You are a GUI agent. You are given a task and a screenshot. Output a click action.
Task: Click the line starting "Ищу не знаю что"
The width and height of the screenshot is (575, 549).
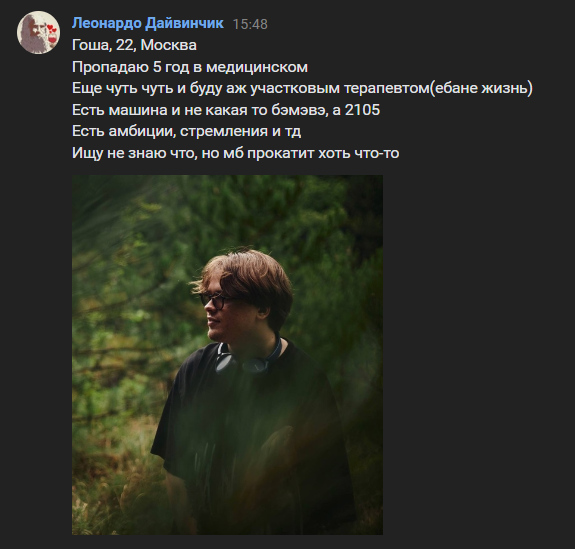pyautogui.click(x=235, y=153)
